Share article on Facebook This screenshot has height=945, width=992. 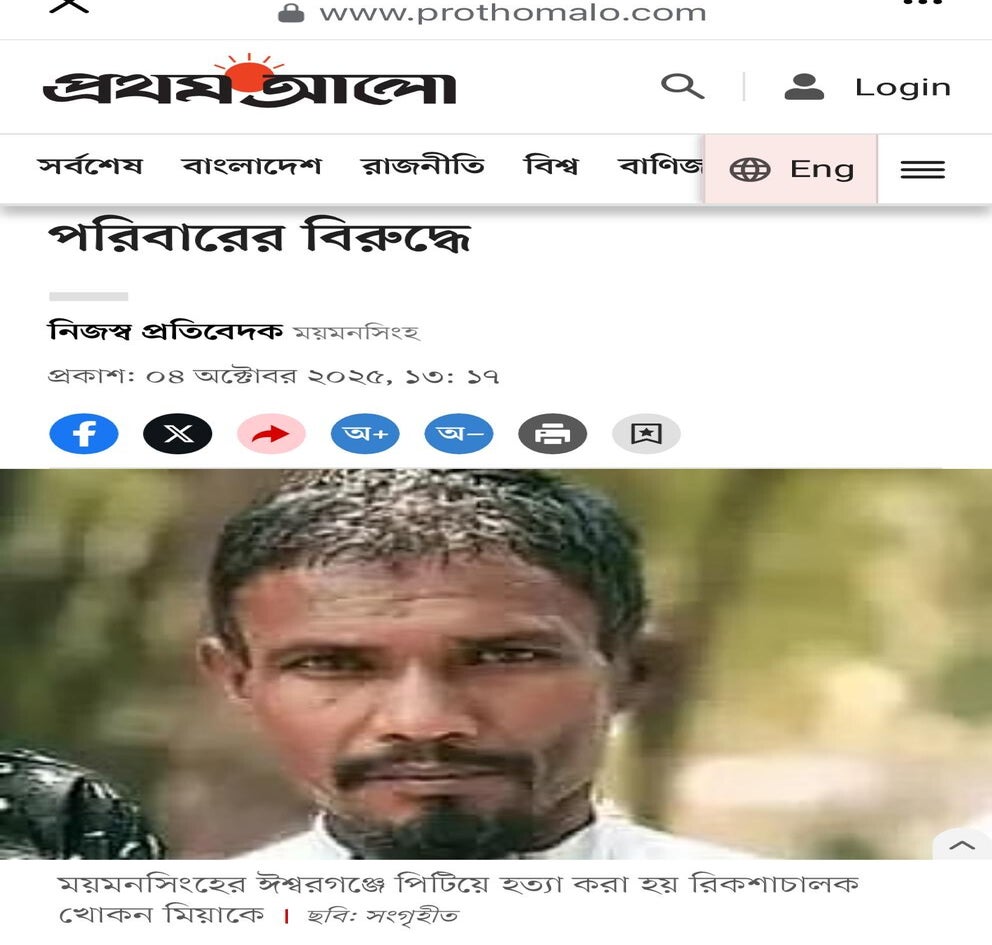point(84,434)
